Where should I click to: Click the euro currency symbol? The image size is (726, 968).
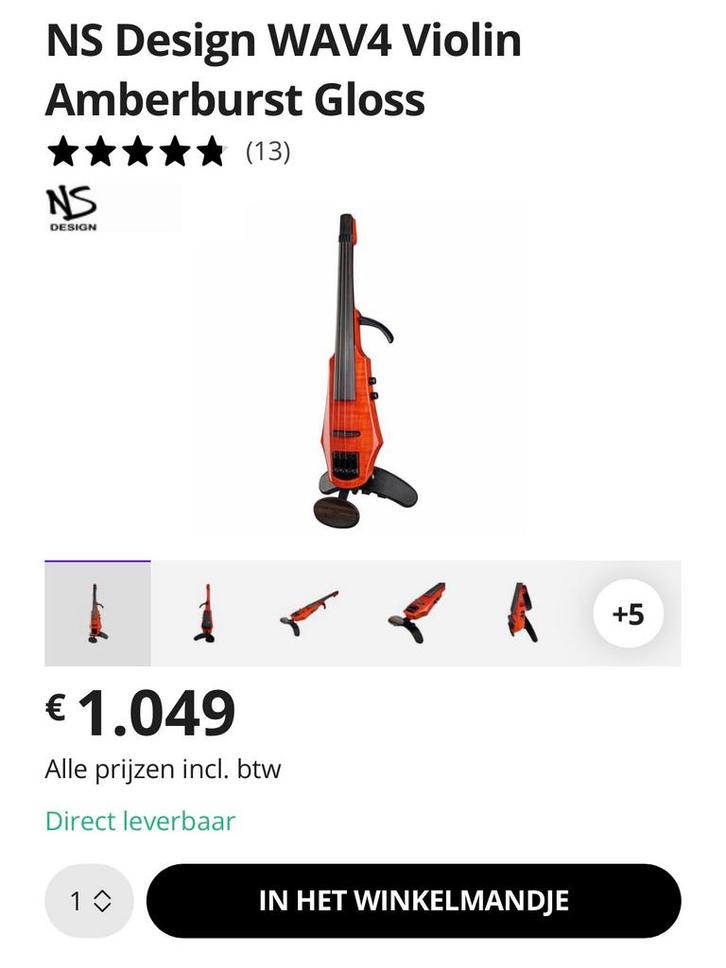point(56,707)
